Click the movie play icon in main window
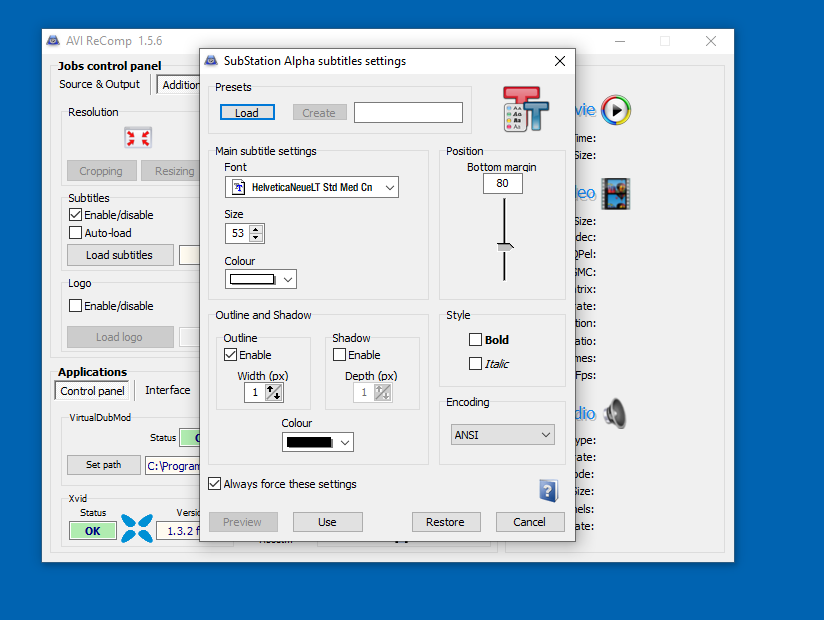 click(x=615, y=110)
